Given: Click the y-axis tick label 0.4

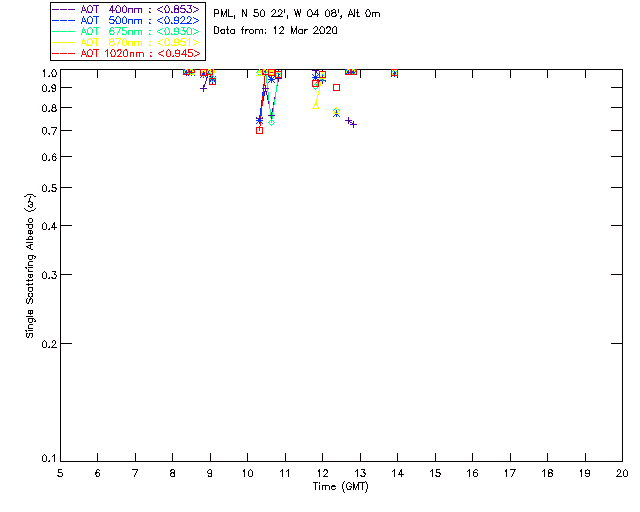Looking at the screenshot, I should point(49,226).
